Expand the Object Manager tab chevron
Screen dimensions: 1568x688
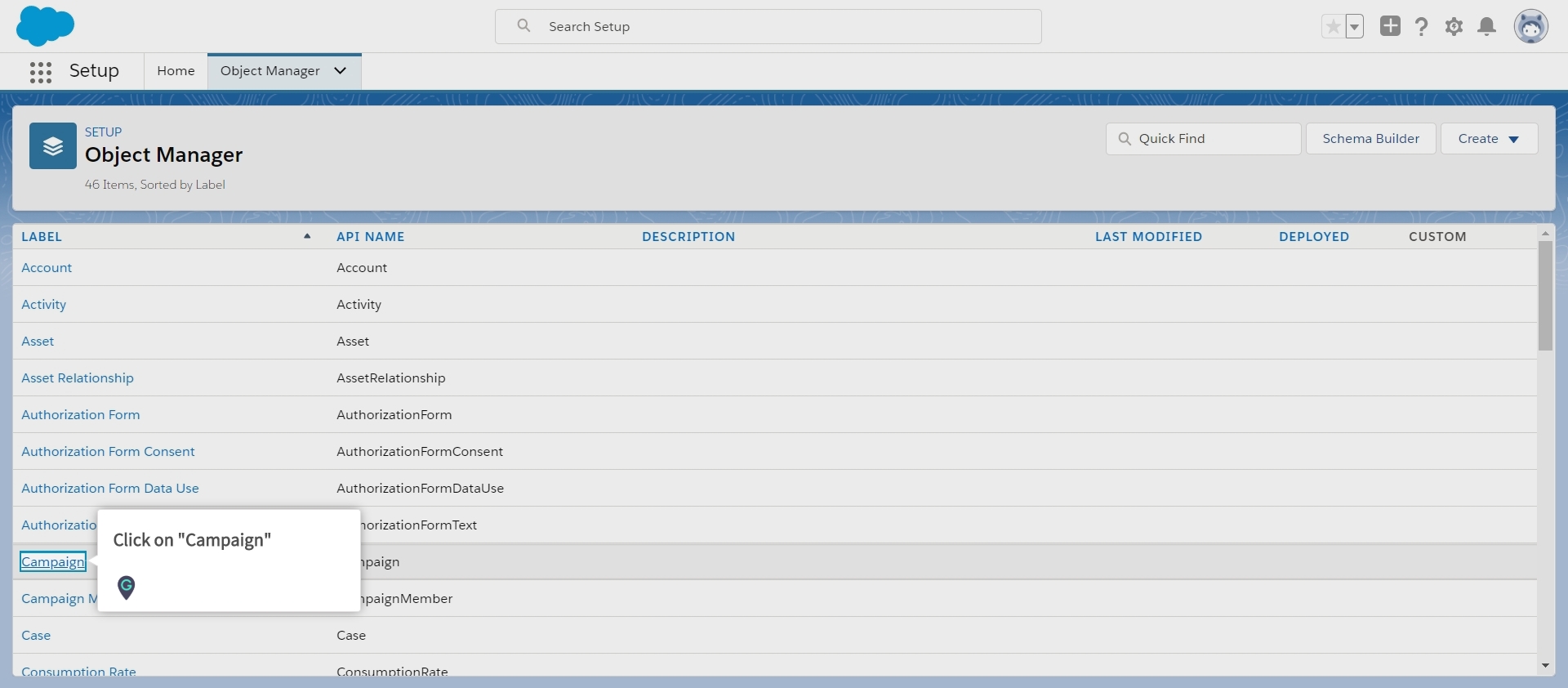(341, 71)
